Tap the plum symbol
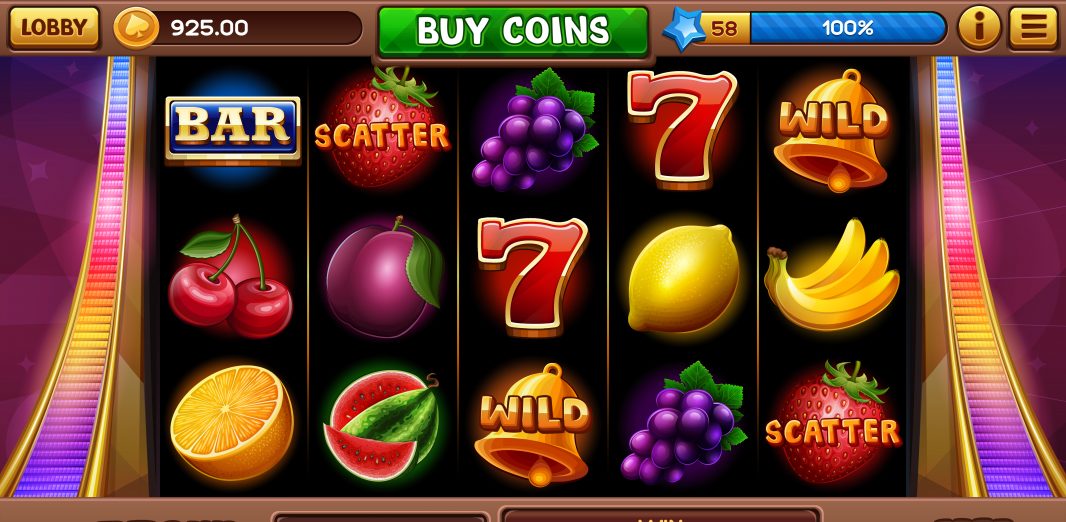Viewport: 1066px width, 522px height. pyautogui.click(x=384, y=277)
